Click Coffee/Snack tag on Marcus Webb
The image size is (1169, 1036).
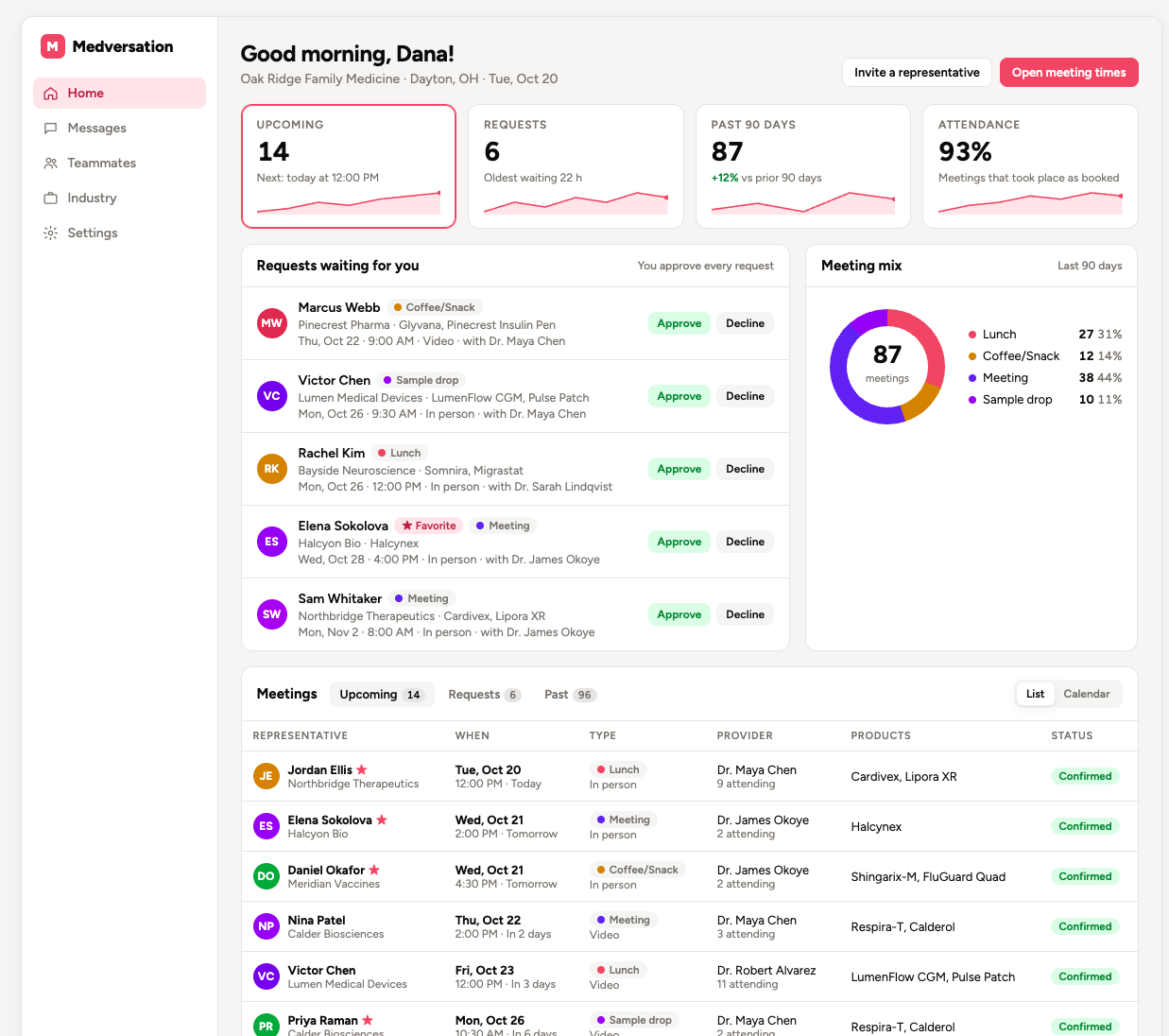435,307
